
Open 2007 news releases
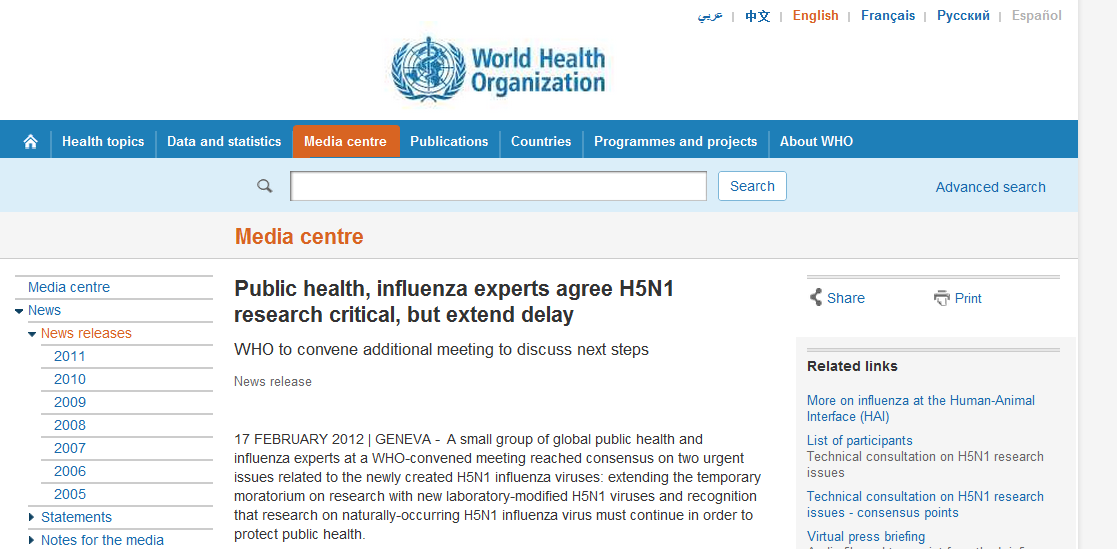click(70, 449)
